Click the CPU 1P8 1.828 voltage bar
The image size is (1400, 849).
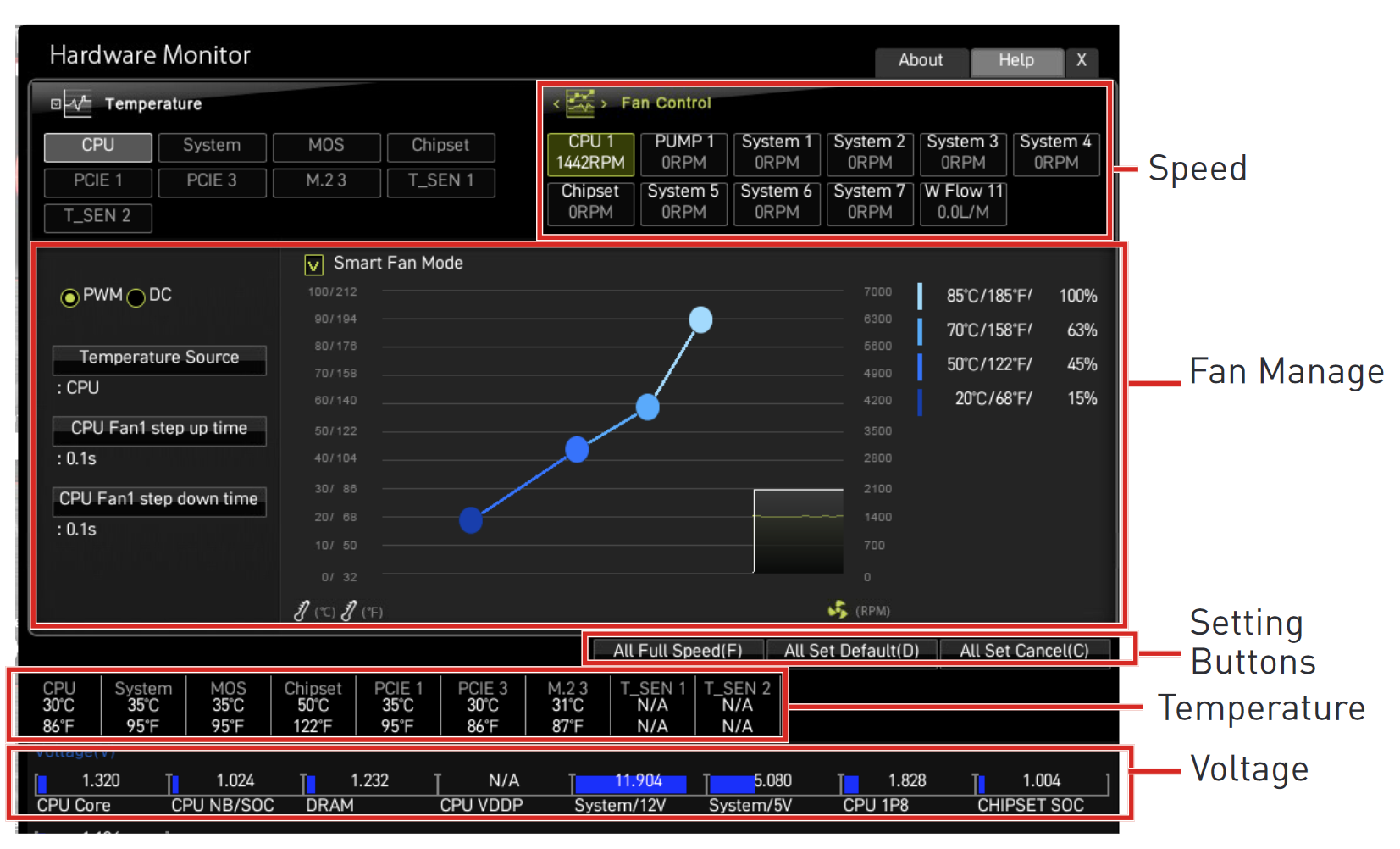point(906,783)
